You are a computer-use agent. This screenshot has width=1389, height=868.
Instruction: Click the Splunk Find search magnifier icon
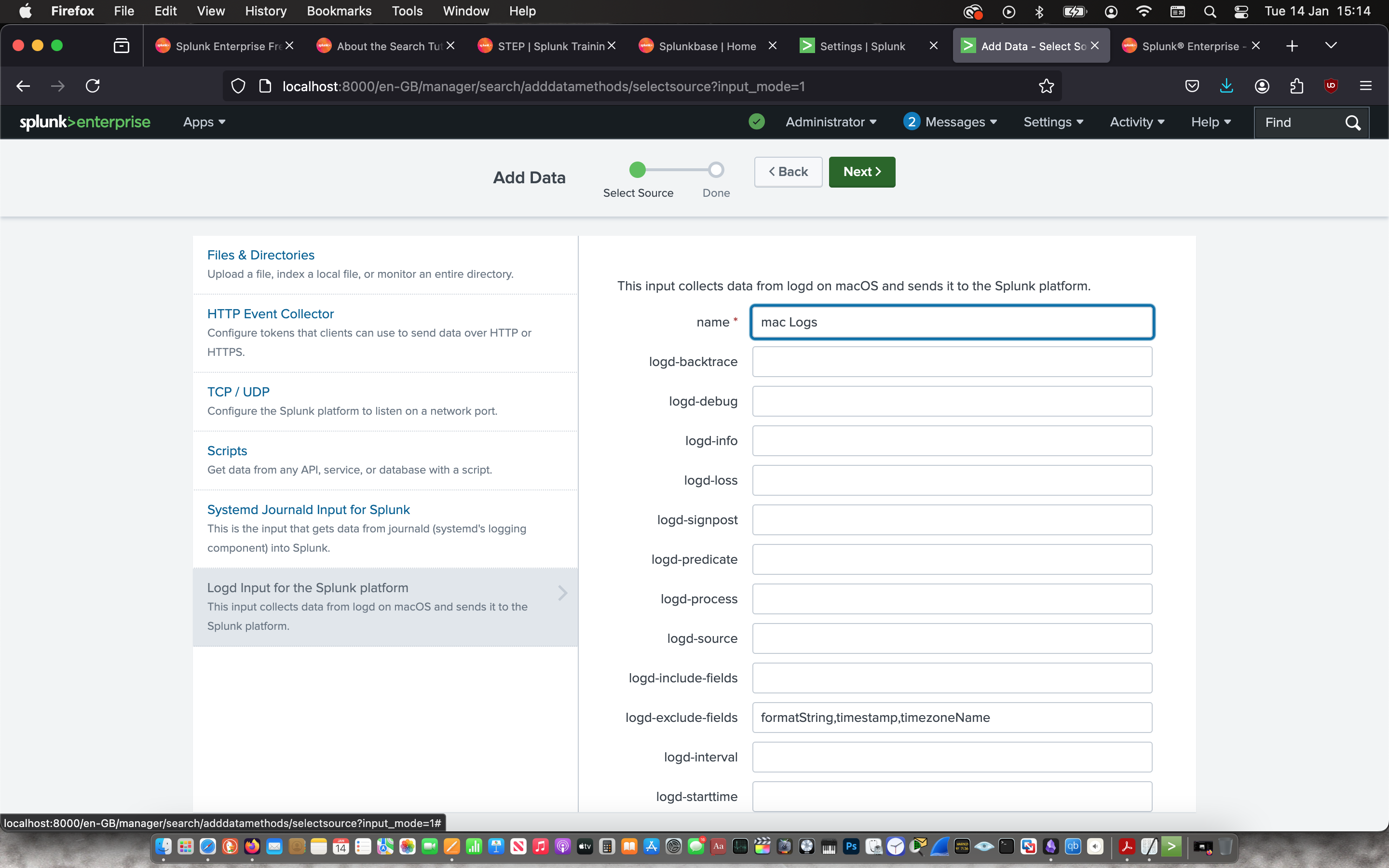(1352, 122)
